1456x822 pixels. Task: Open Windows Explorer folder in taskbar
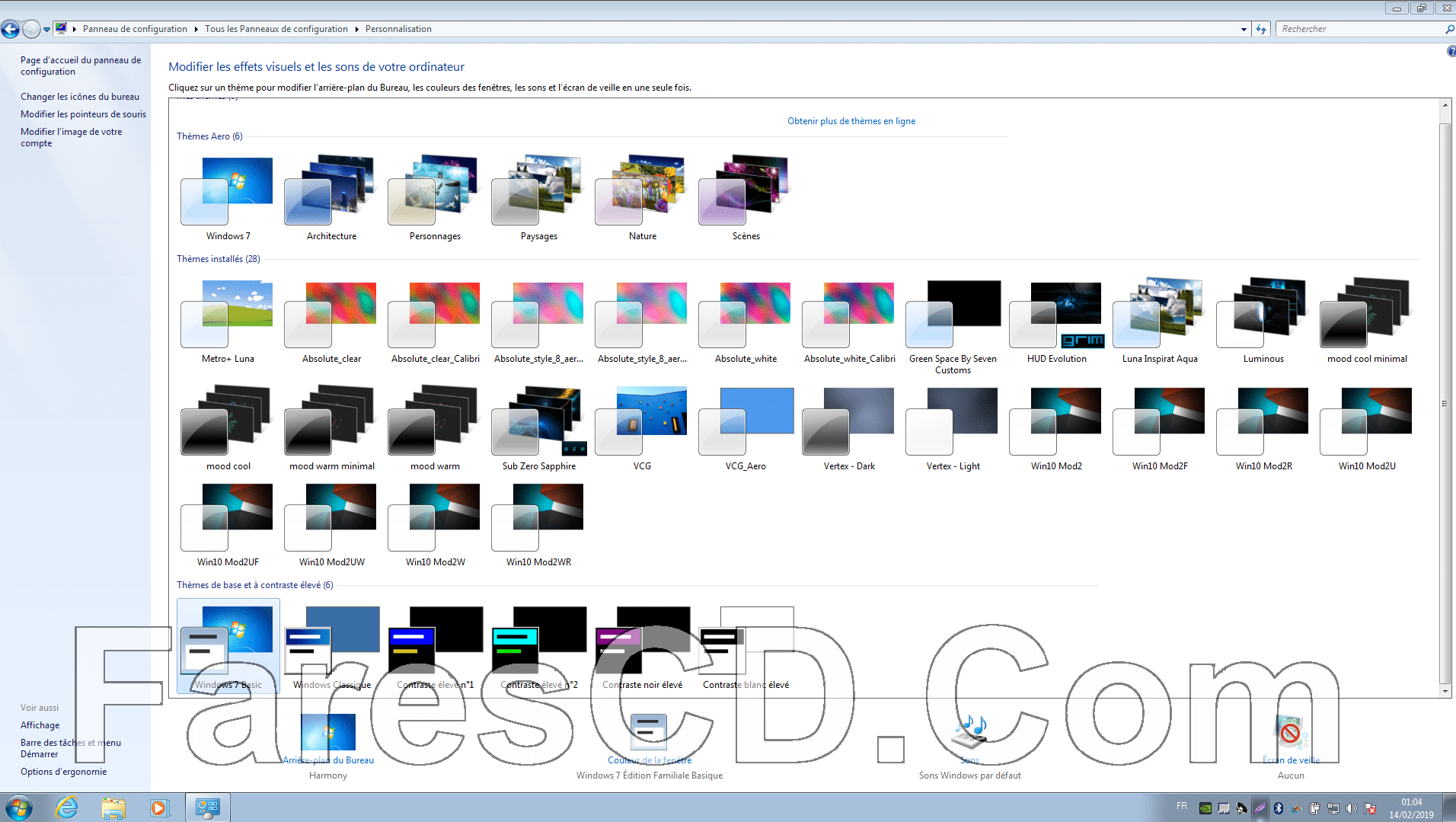113,807
